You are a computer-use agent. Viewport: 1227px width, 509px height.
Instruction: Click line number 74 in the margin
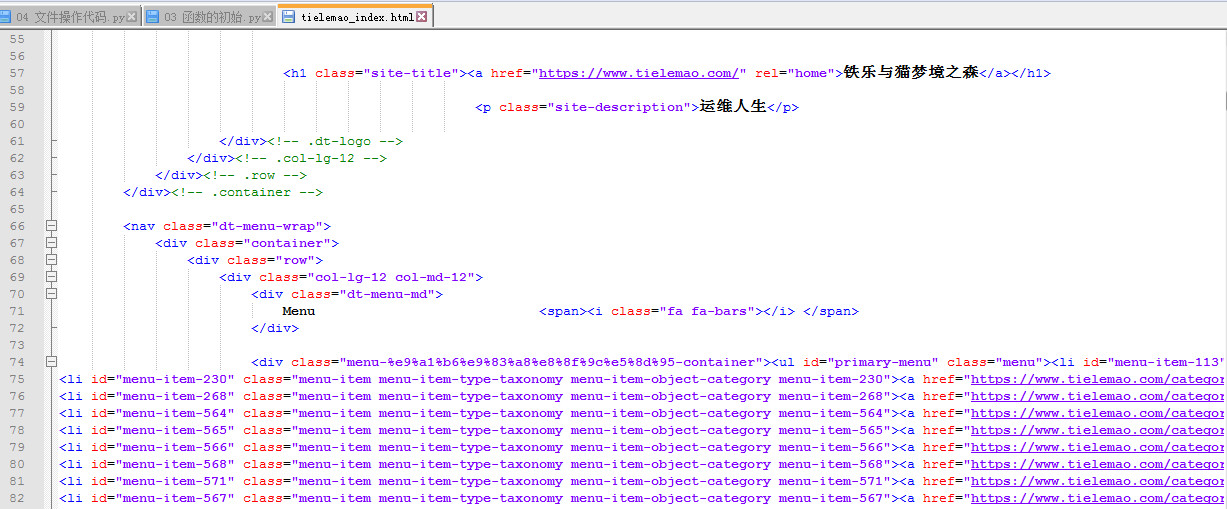point(16,362)
